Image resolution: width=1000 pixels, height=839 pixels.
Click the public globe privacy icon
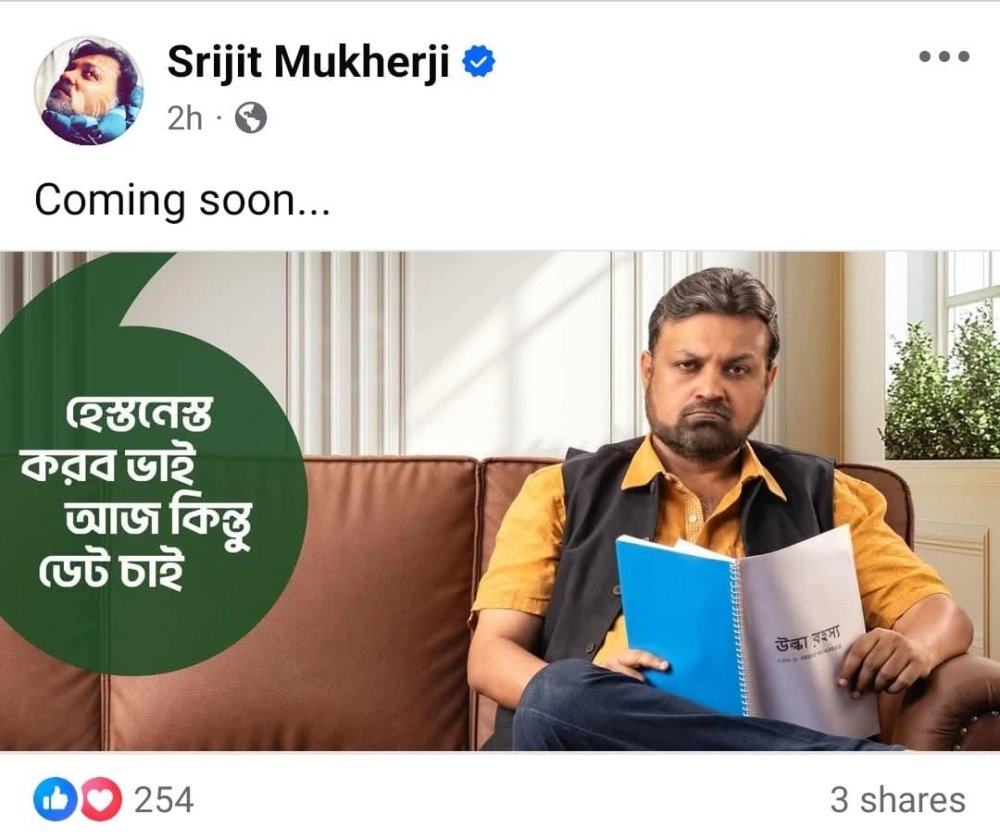(251, 118)
